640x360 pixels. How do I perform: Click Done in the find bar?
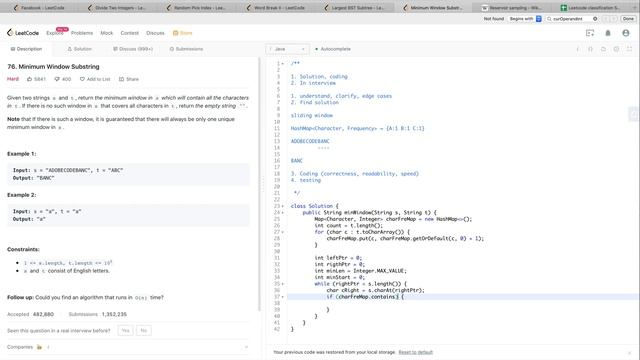coord(628,19)
